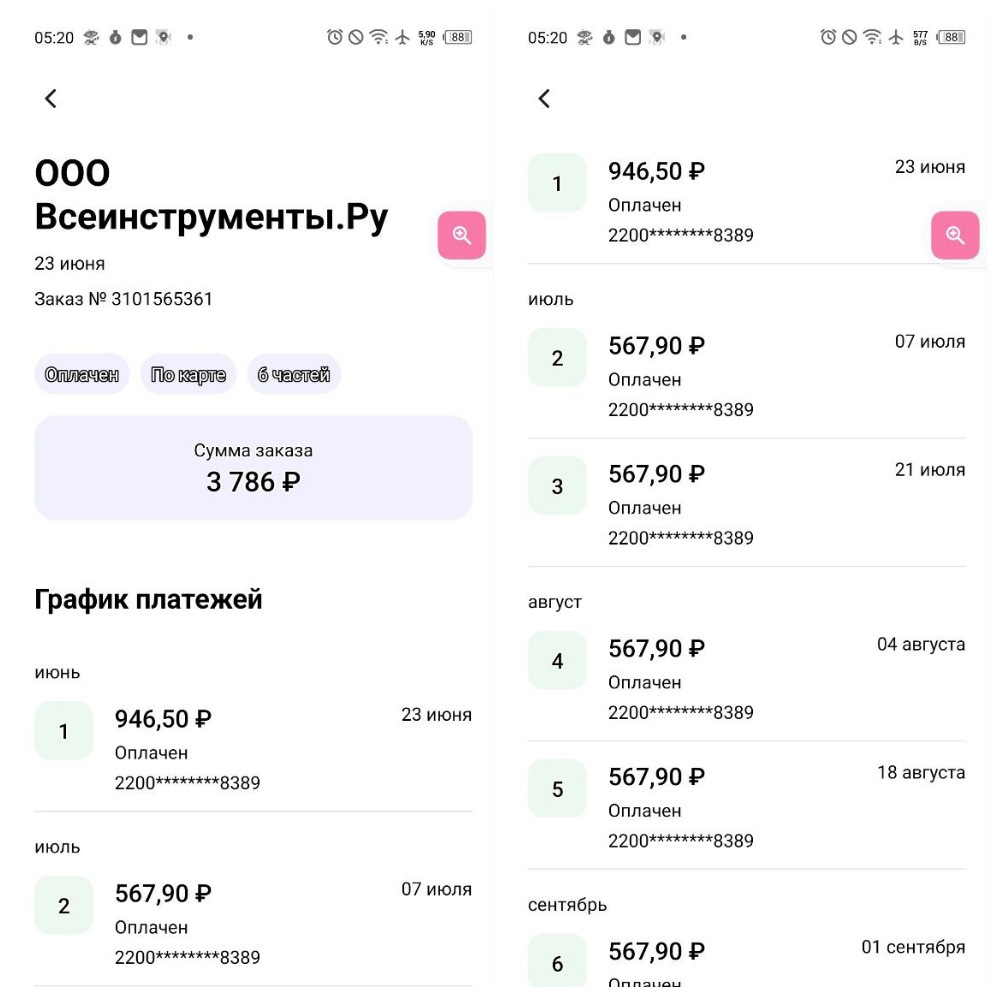Tap the "График платежей" heading
1000x1000 pixels.
149,599
